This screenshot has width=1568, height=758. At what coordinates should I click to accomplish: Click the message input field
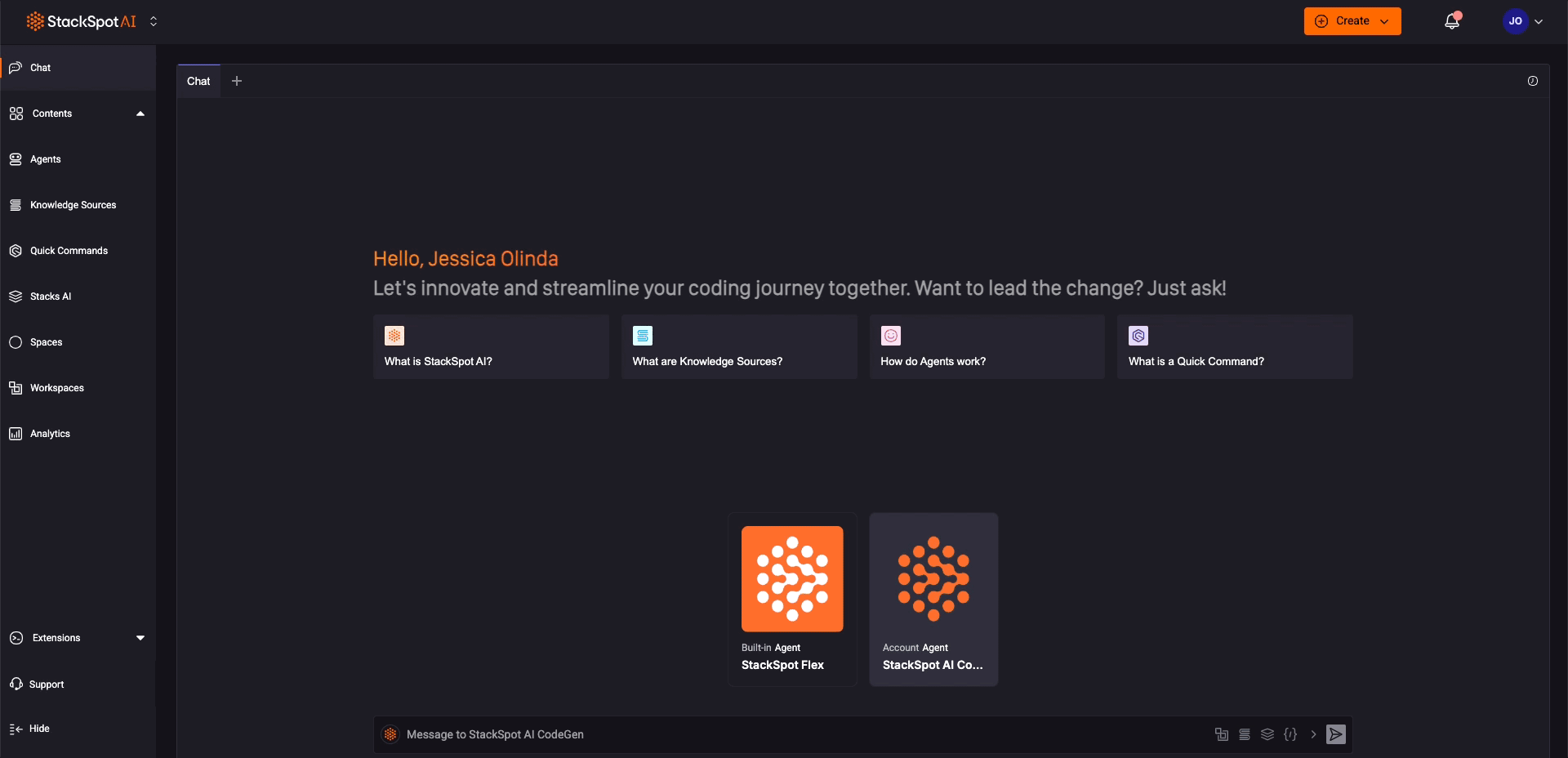tap(800, 734)
